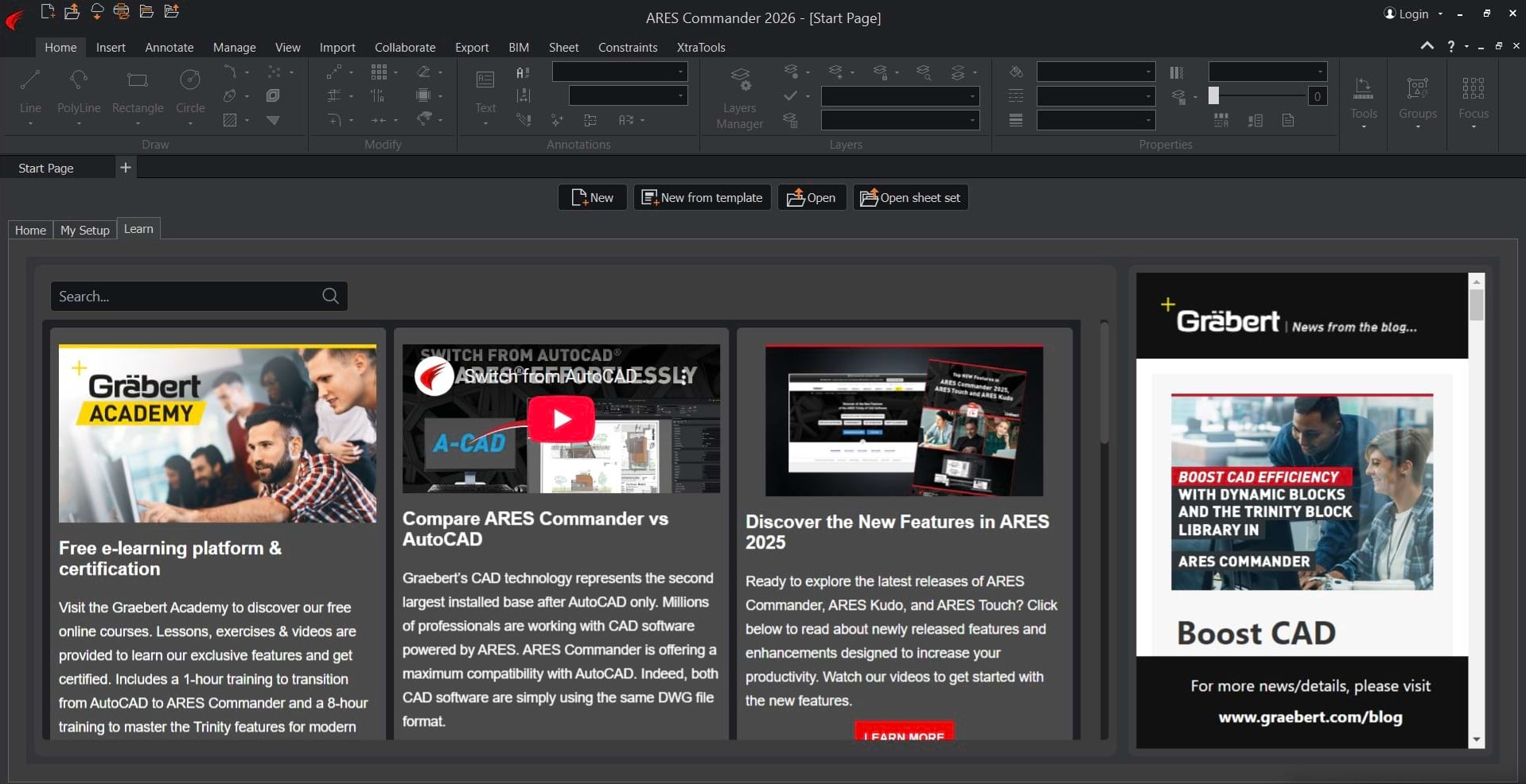This screenshot has height=784, width=1526.
Task: Open the text style combo box in Annotations
Action: click(620, 72)
